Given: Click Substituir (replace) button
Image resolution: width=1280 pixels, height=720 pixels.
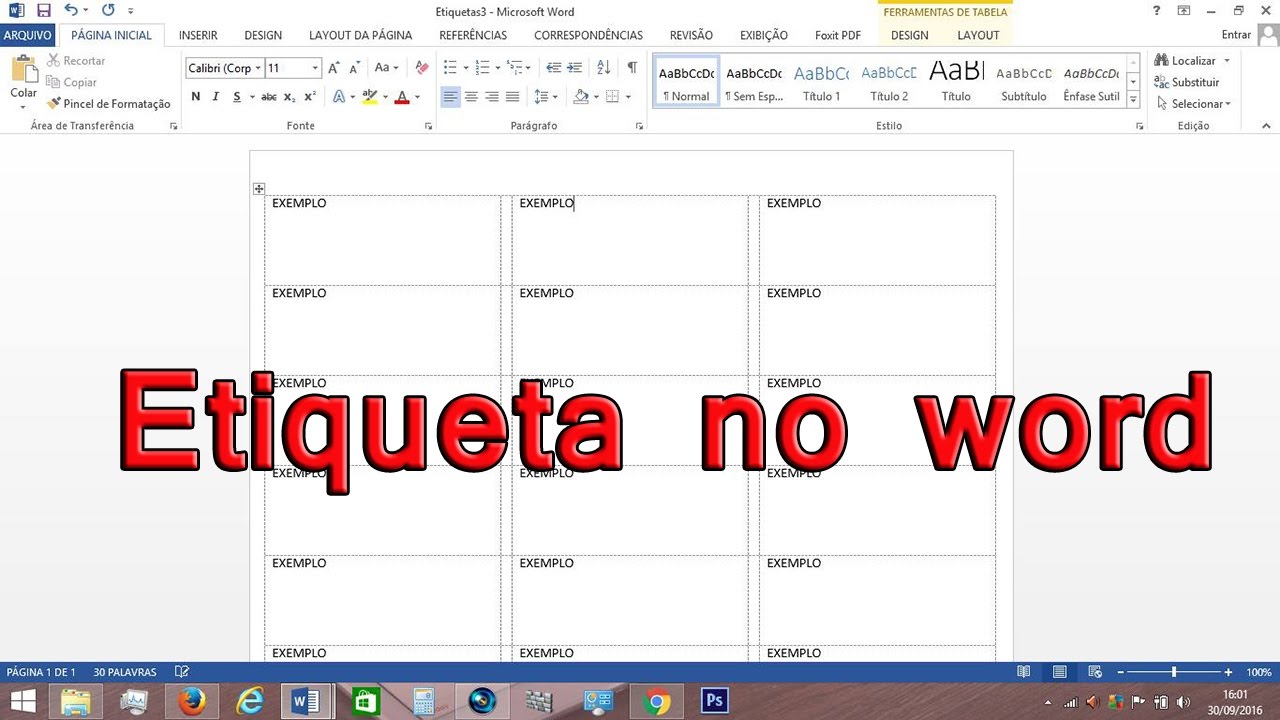Looking at the screenshot, I should tap(1186, 82).
